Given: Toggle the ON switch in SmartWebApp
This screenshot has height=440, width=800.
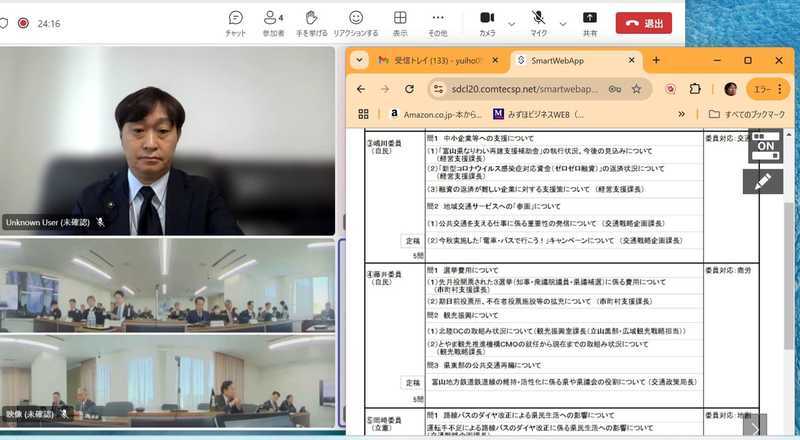Looking at the screenshot, I should coord(764,145).
